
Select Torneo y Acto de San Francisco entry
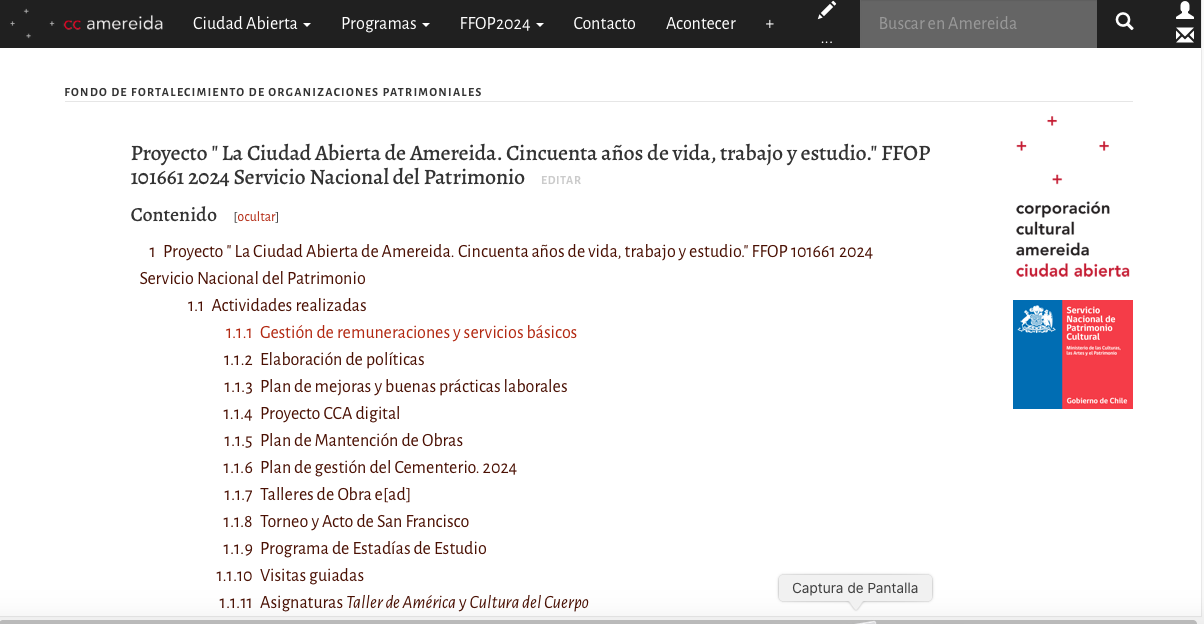click(364, 522)
